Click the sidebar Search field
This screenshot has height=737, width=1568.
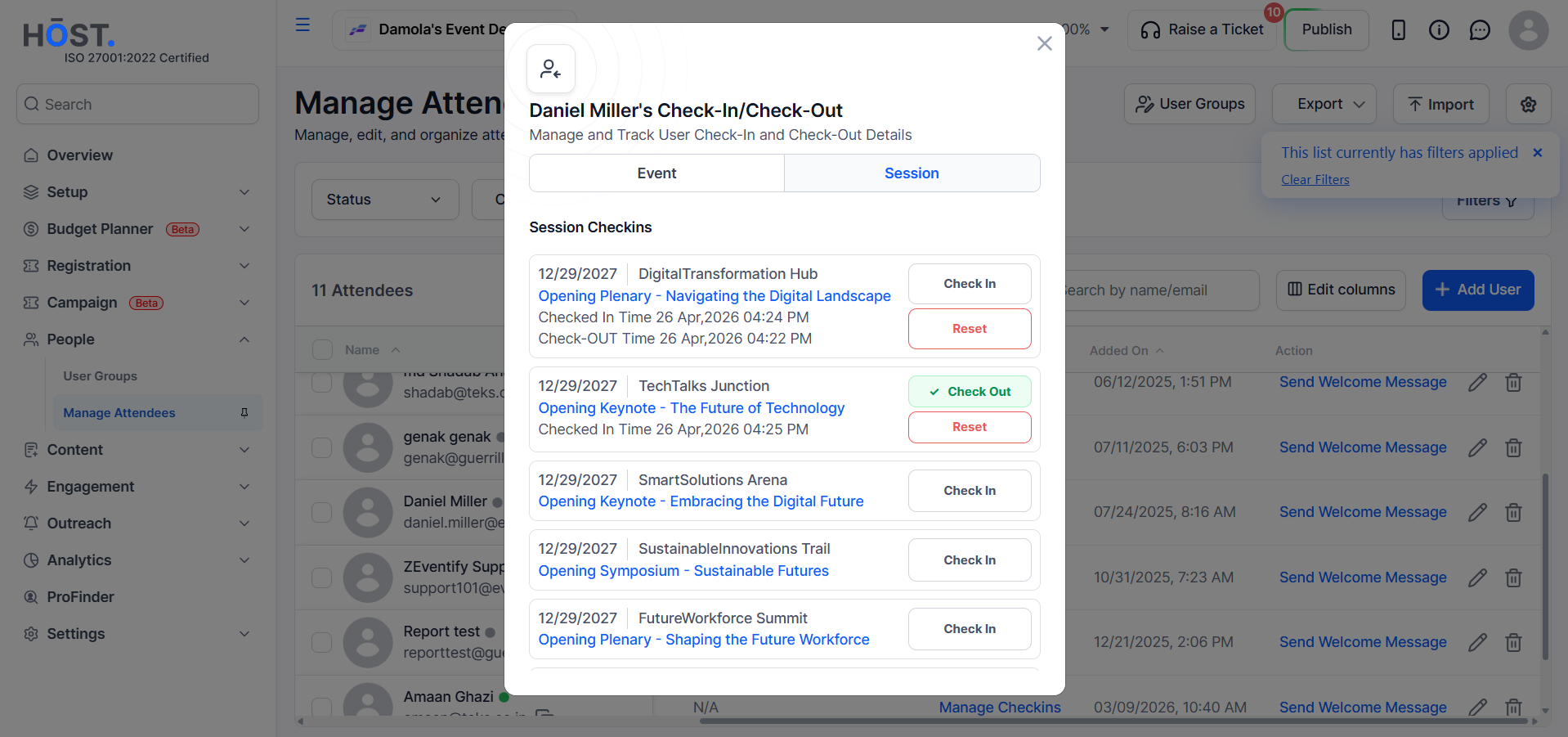pyautogui.click(x=137, y=104)
